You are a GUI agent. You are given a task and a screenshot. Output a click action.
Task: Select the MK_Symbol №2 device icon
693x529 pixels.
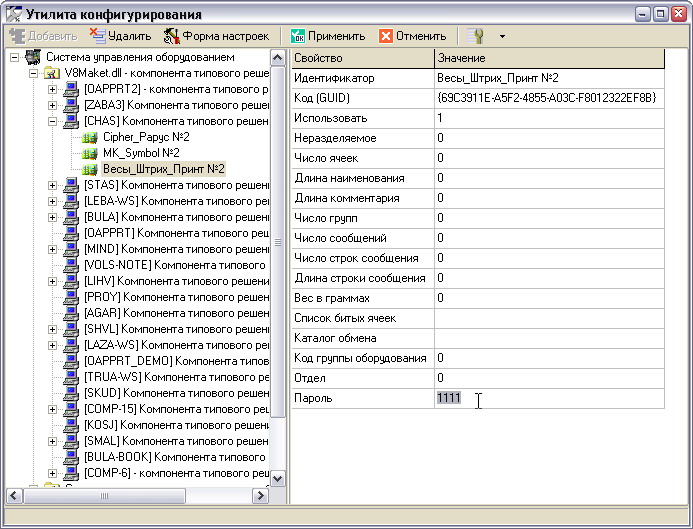point(89,153)
